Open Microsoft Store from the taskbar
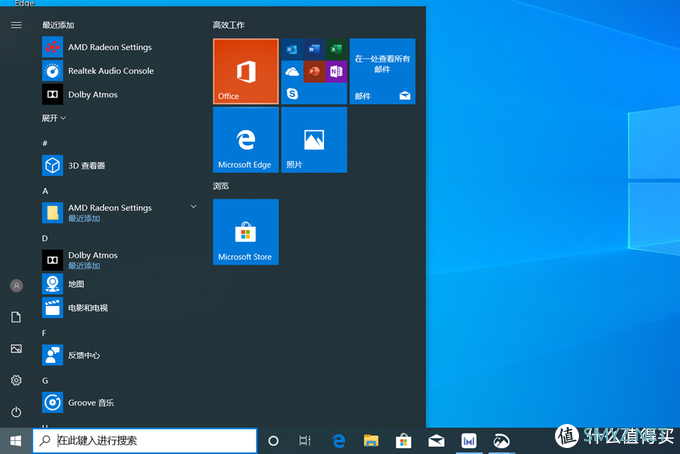Screen dimensions: 680x454 click(404, 441)
